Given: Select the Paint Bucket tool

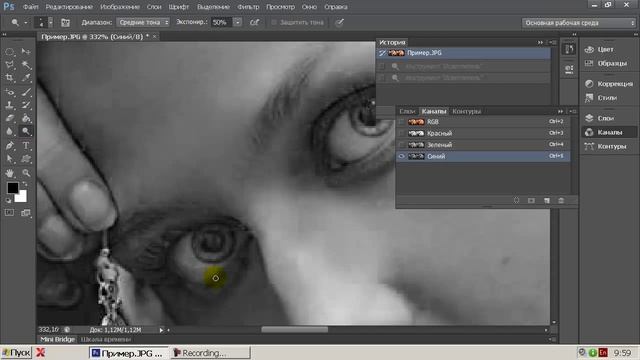Looking at the screenshot, I should (x=26, y=118).
